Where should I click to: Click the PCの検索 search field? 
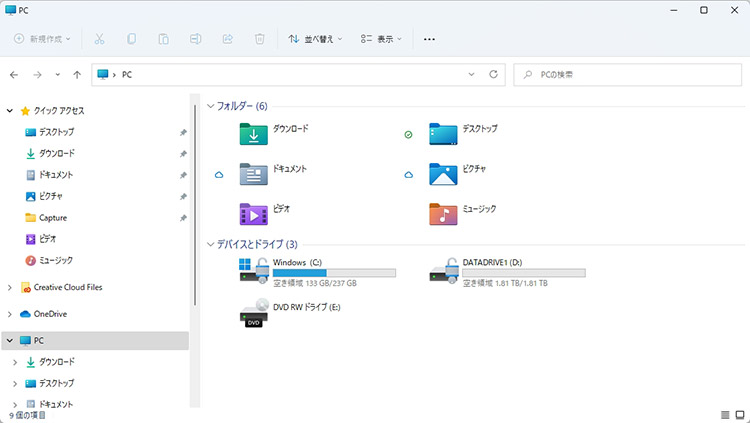(x=628, y=74)
